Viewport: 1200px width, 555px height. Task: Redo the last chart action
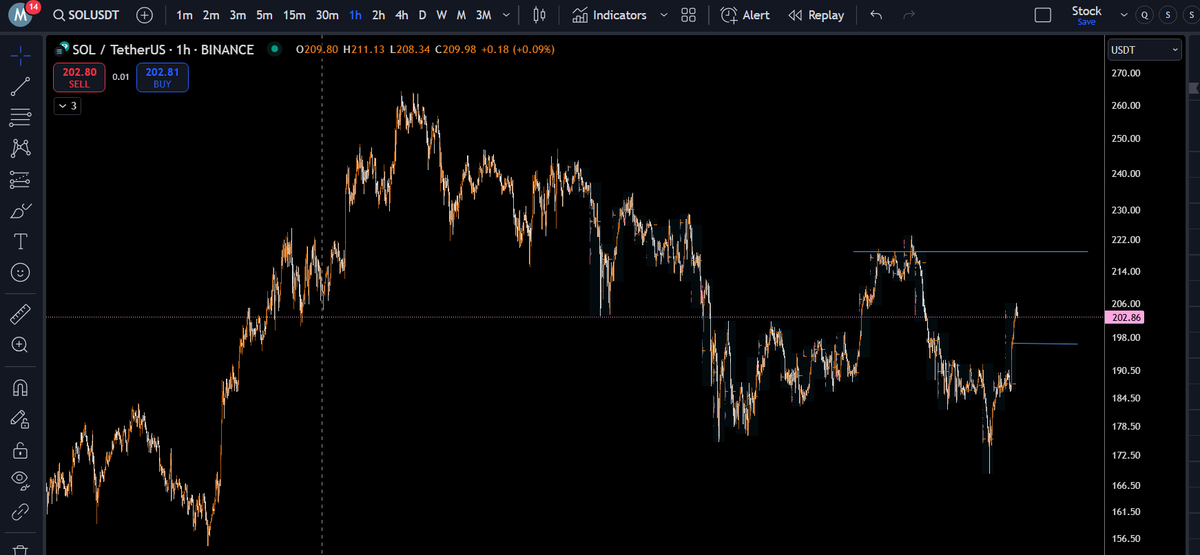908,16
